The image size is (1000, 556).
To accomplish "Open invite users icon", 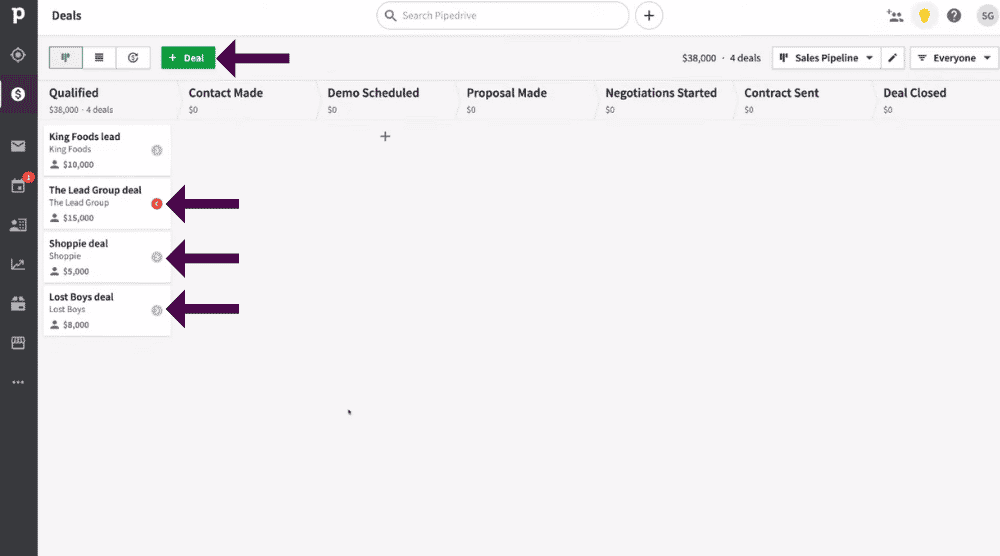I will 895,16.
